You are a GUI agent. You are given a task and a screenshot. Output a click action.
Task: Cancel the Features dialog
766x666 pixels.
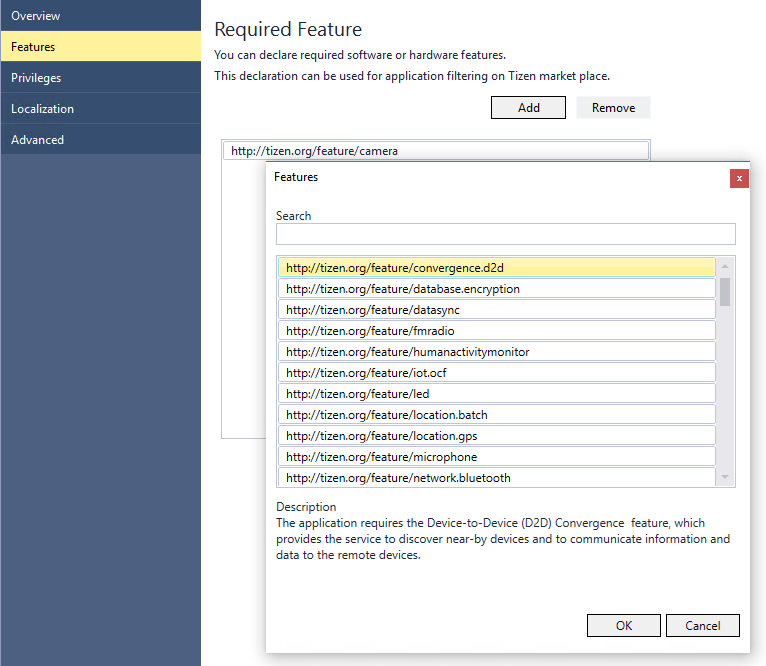tap(702, 626)
